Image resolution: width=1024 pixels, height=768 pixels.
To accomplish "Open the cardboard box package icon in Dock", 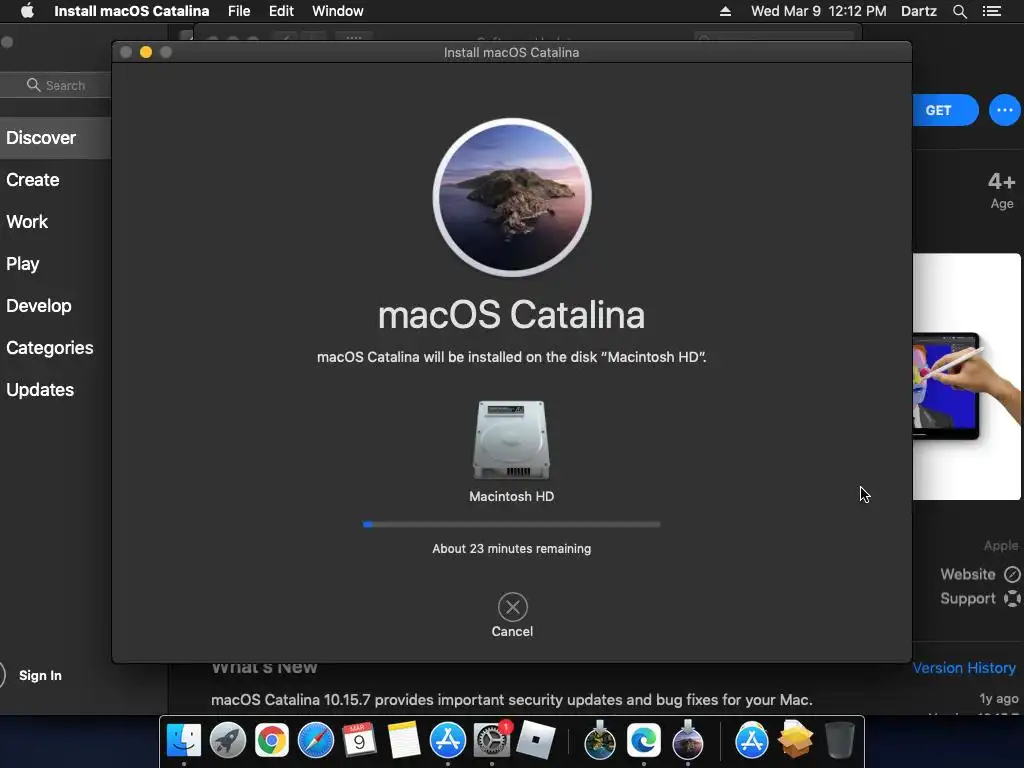I will point(795,739).
